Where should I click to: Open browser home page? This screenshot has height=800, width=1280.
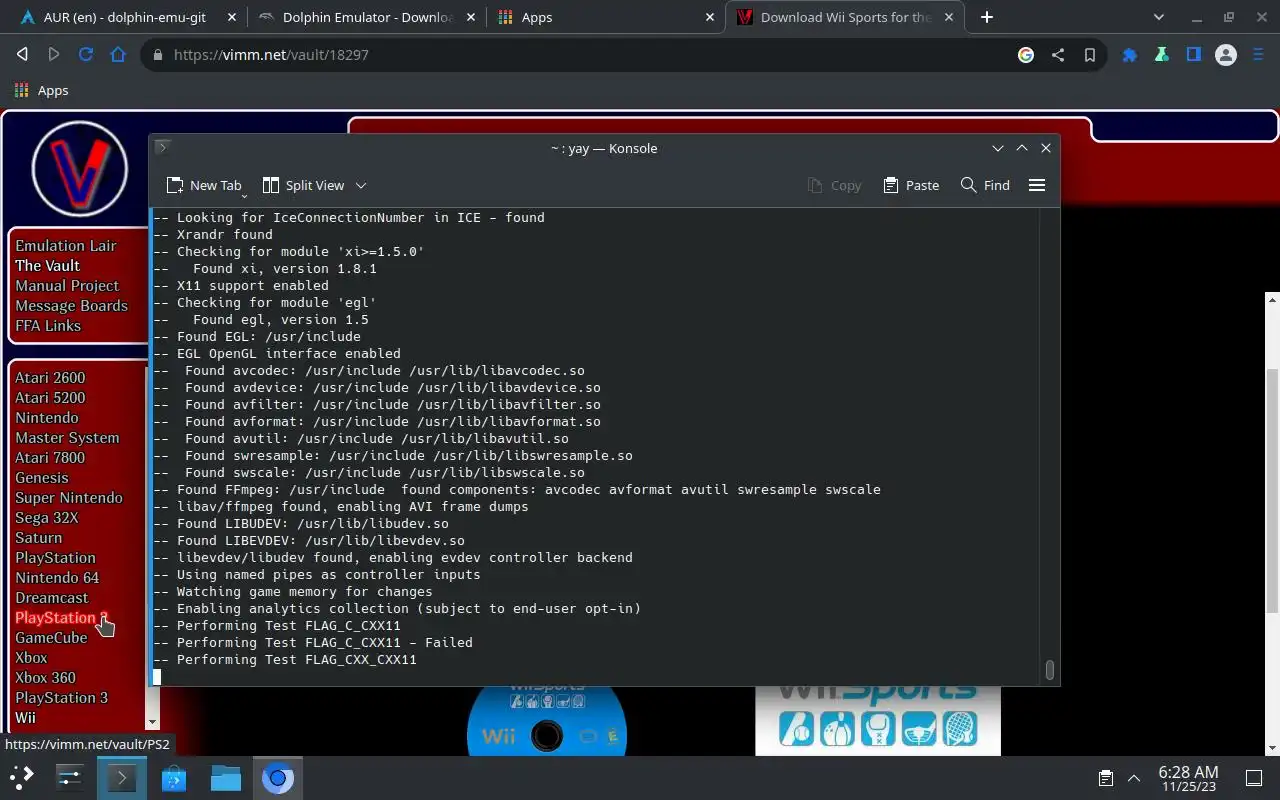(x=118, y=55)
